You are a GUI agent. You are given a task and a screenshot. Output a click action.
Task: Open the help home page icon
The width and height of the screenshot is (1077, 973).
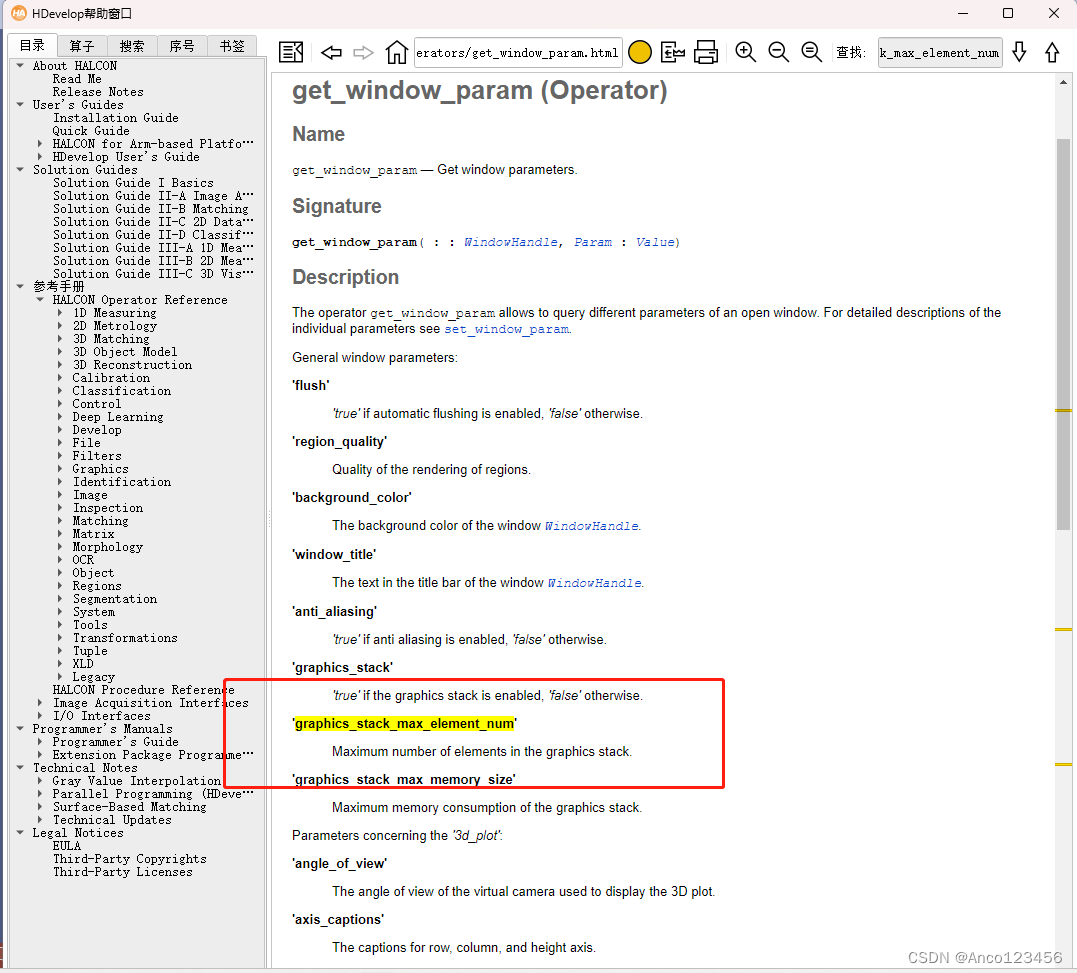[396, 52]
